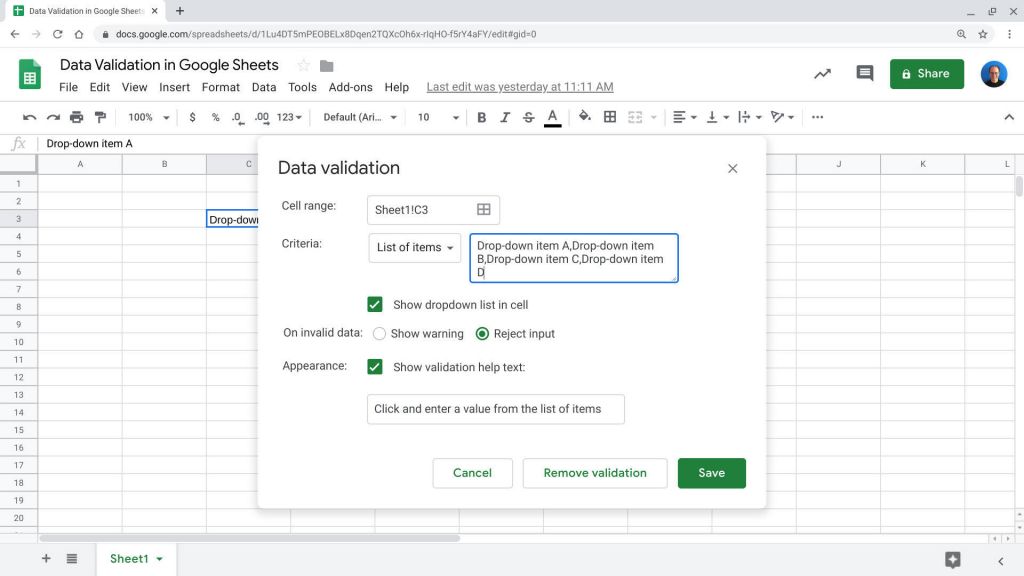Switch to the Sheet1 tab
Viewport: 1024px width, 576px height.
(x=131, y=559)
